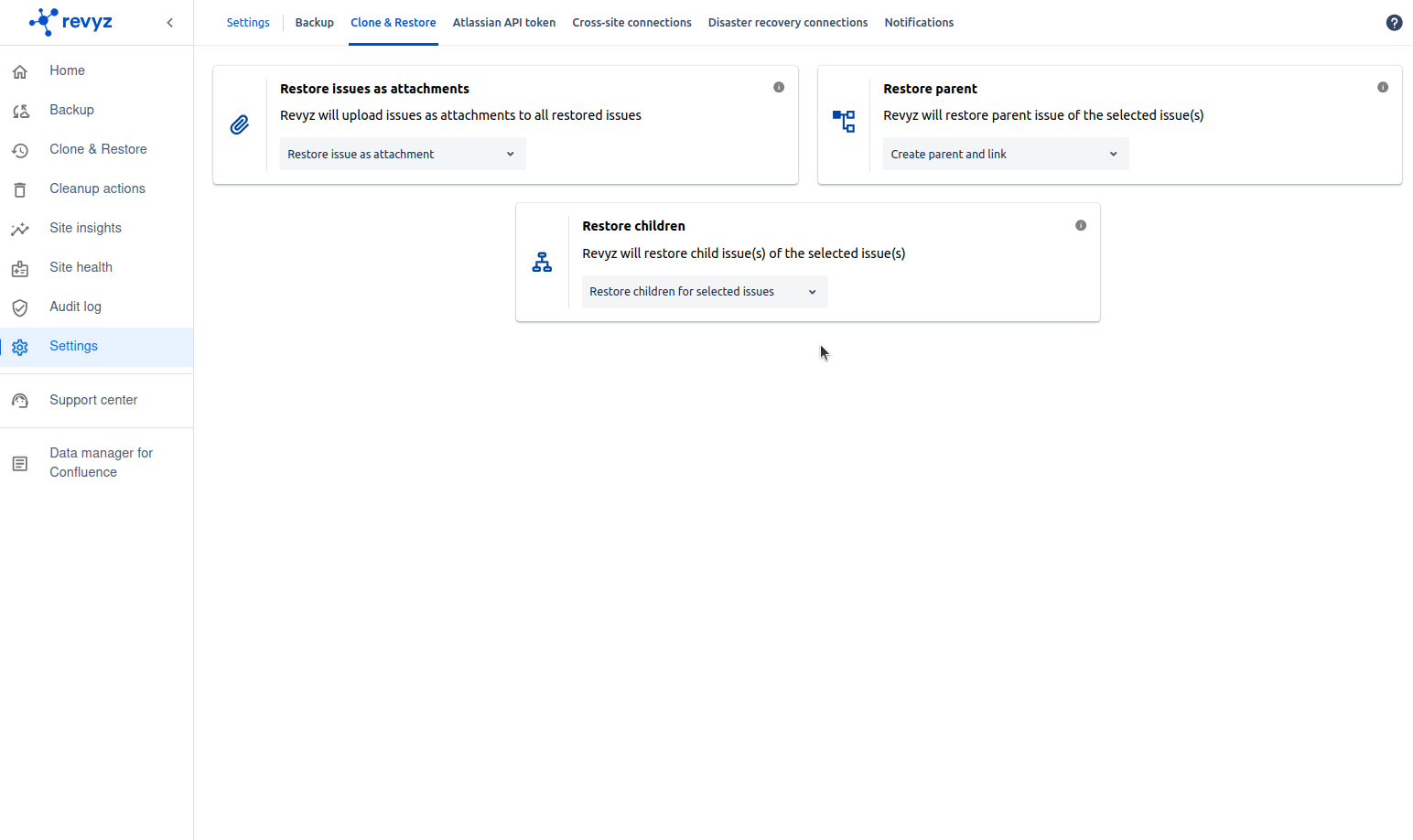
Task: Click the paperclip attachment icon
Action: pos(240,124)
